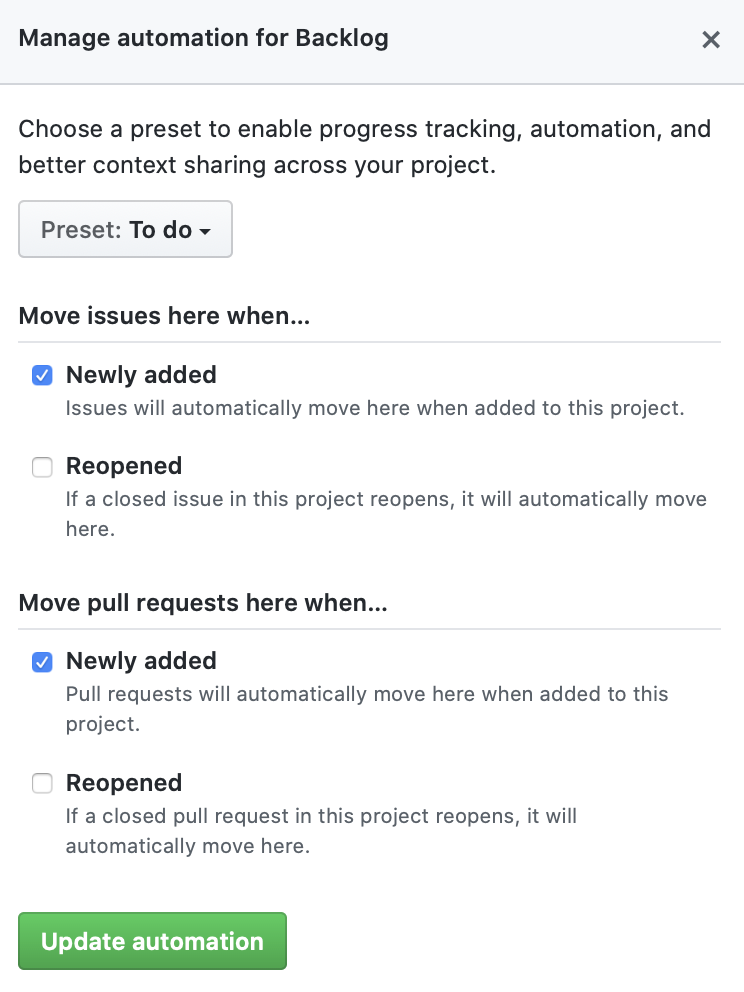Click the Update automation button

tap(152, 941)
